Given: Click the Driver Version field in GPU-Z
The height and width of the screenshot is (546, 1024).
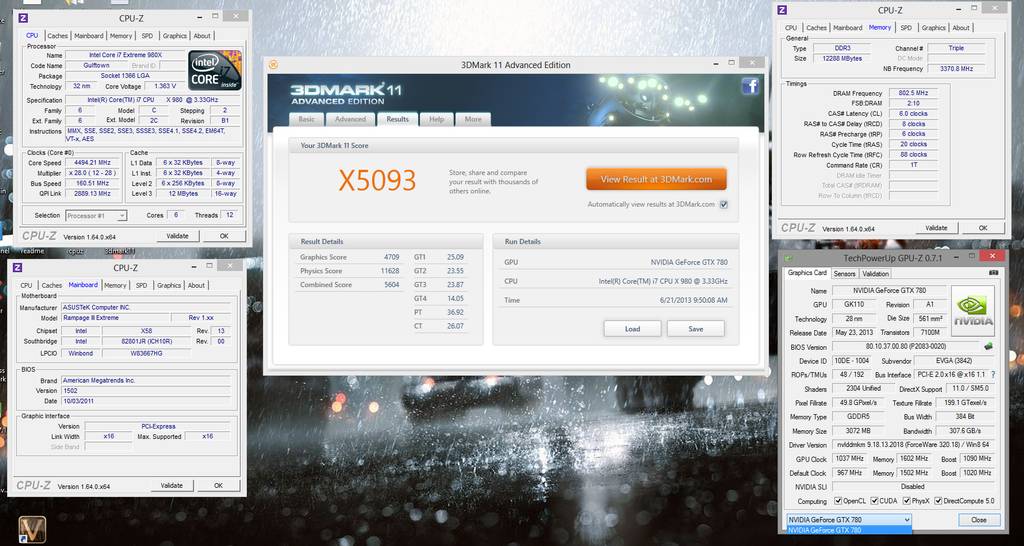Looking at the screenshot, I should coord(912,445).
